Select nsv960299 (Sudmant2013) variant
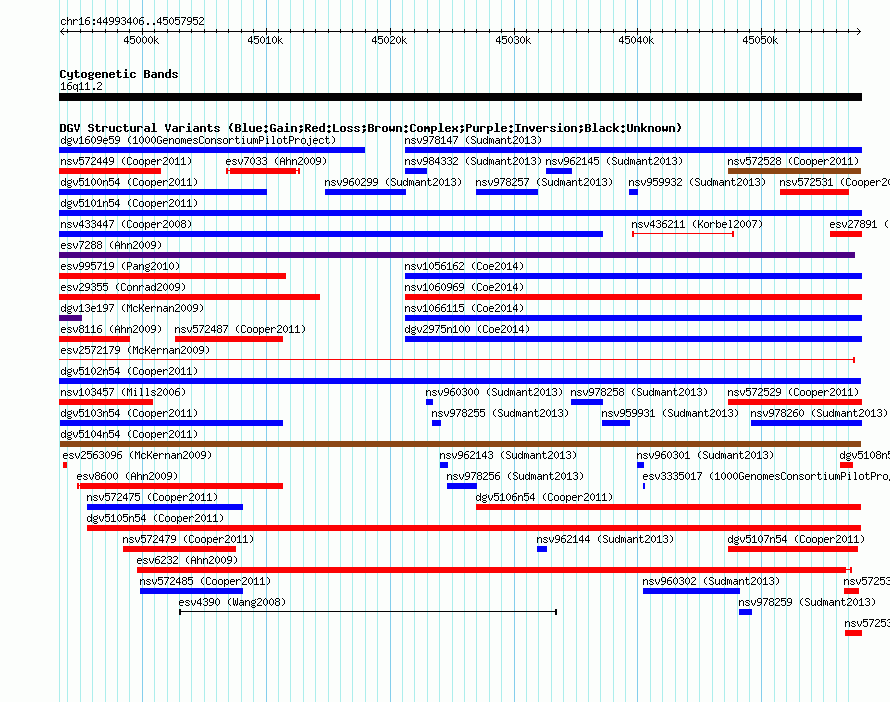Screen dimensions: 890x702 point(393,182)
